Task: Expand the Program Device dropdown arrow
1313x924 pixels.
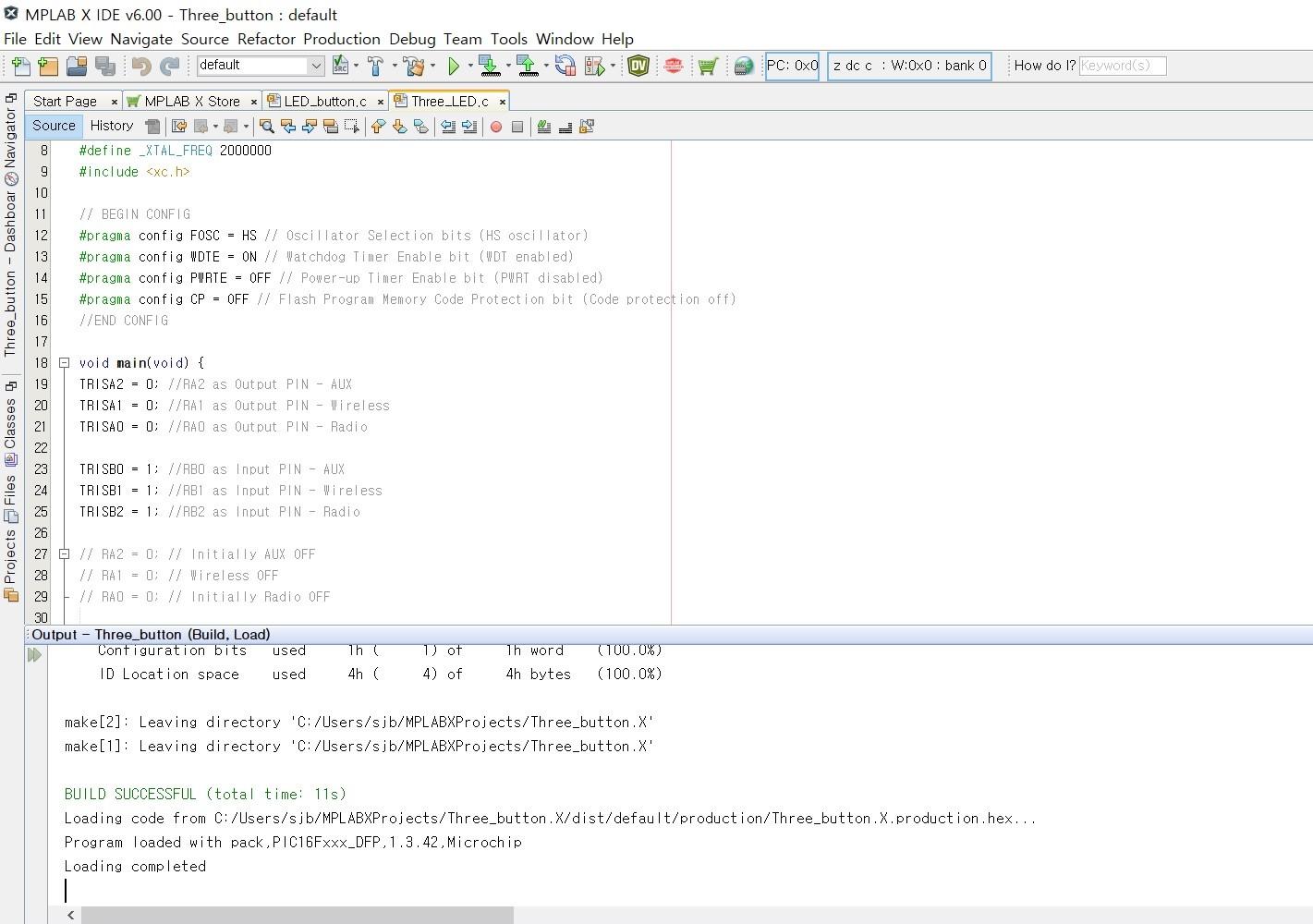Action: (508, 66)
